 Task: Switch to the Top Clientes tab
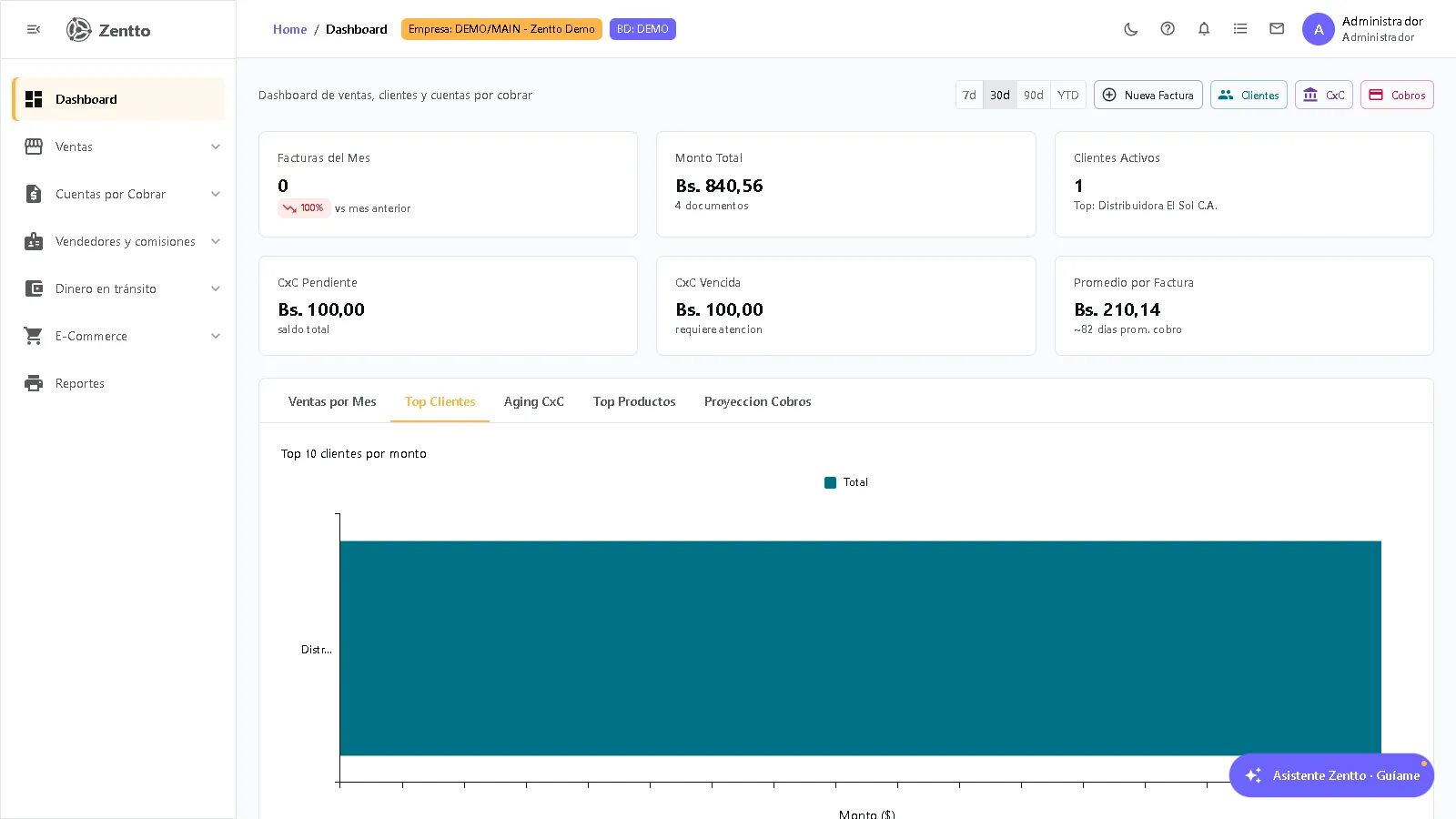tap(440, 401)
